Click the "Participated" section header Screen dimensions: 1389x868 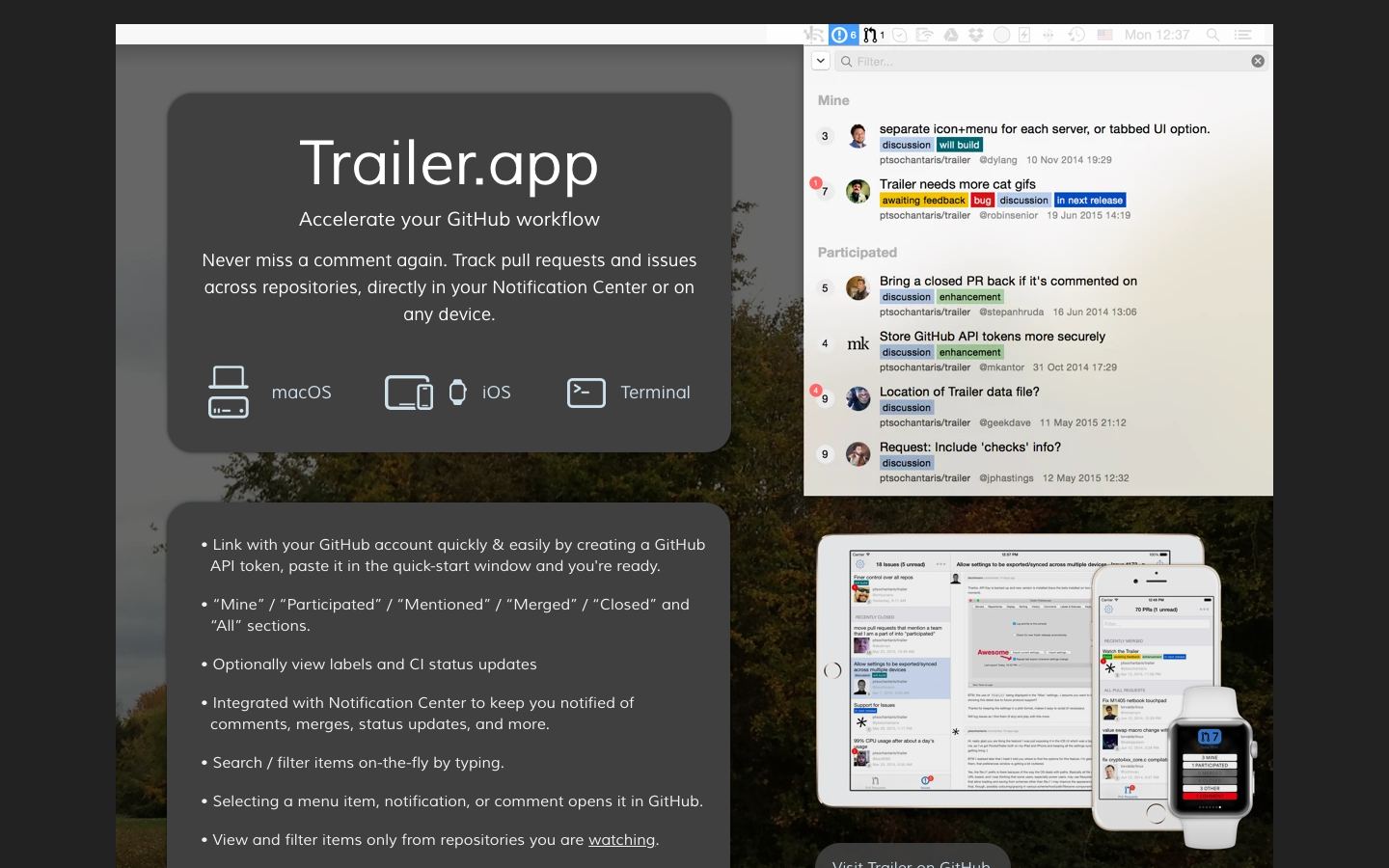(858, 253)
